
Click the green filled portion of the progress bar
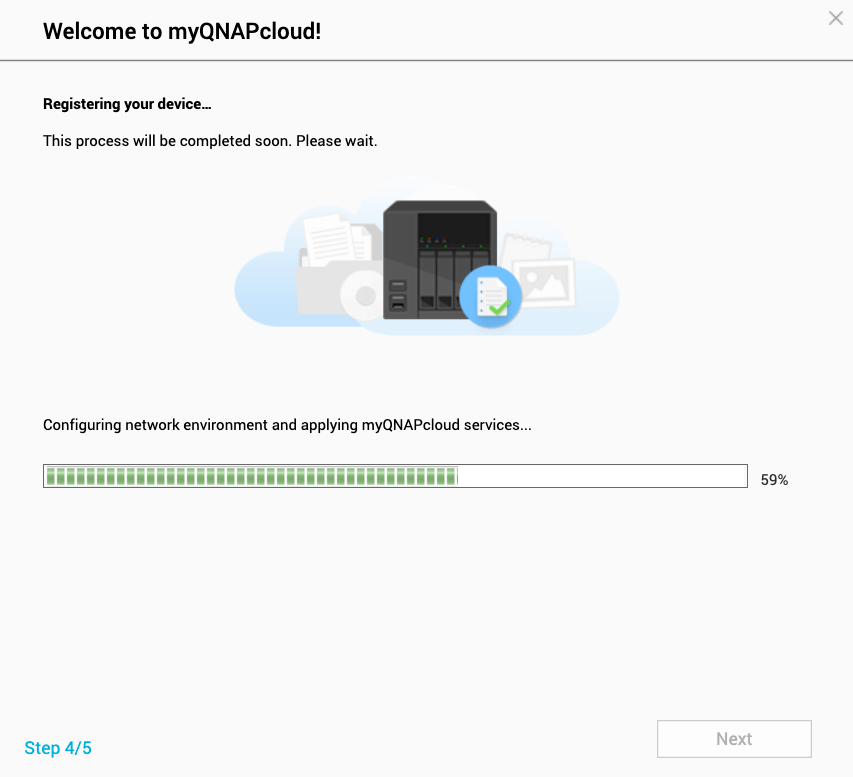click(x=250, y=475)
